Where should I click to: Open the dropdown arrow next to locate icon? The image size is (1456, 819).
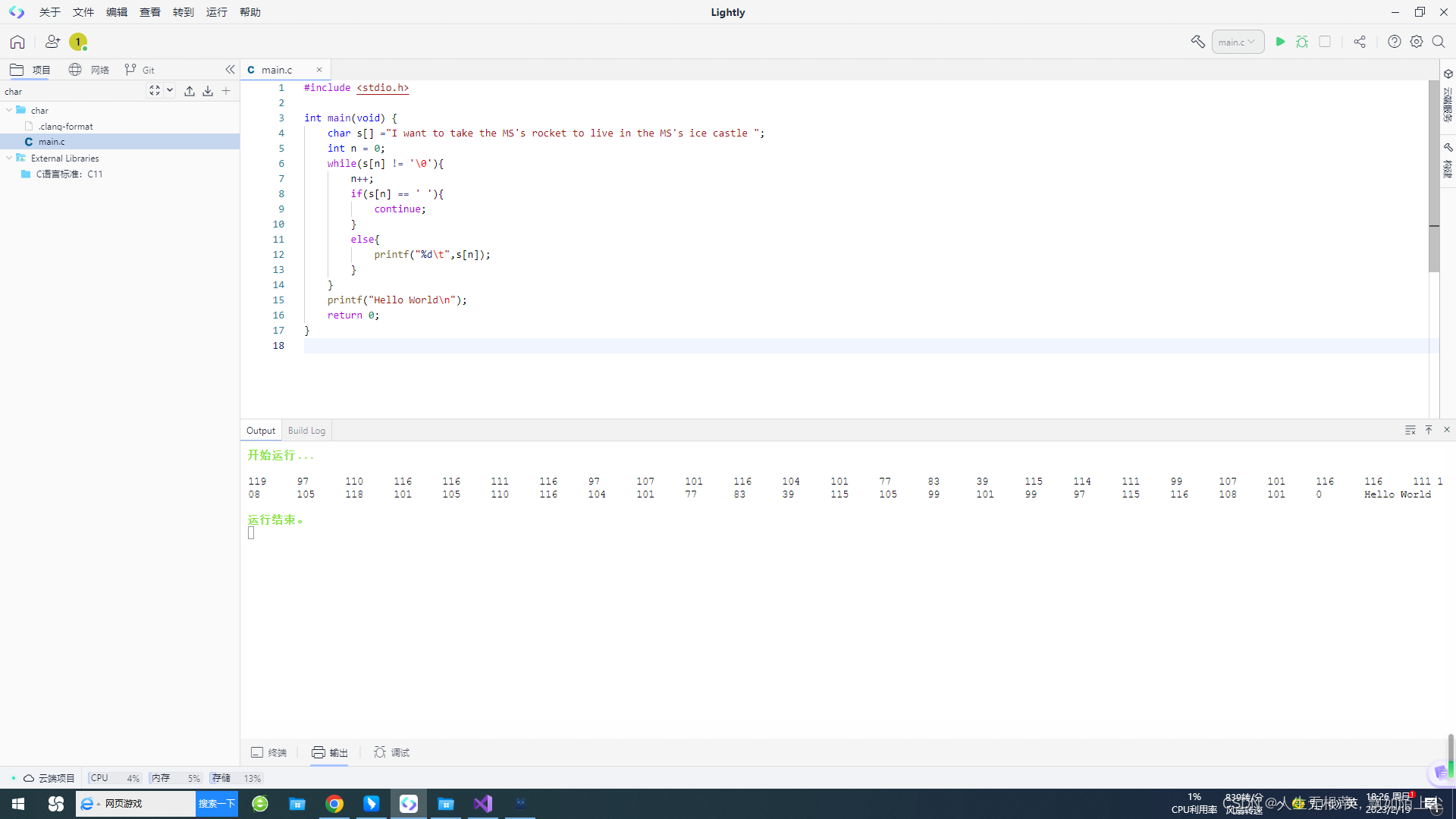(x=170, y=90)
